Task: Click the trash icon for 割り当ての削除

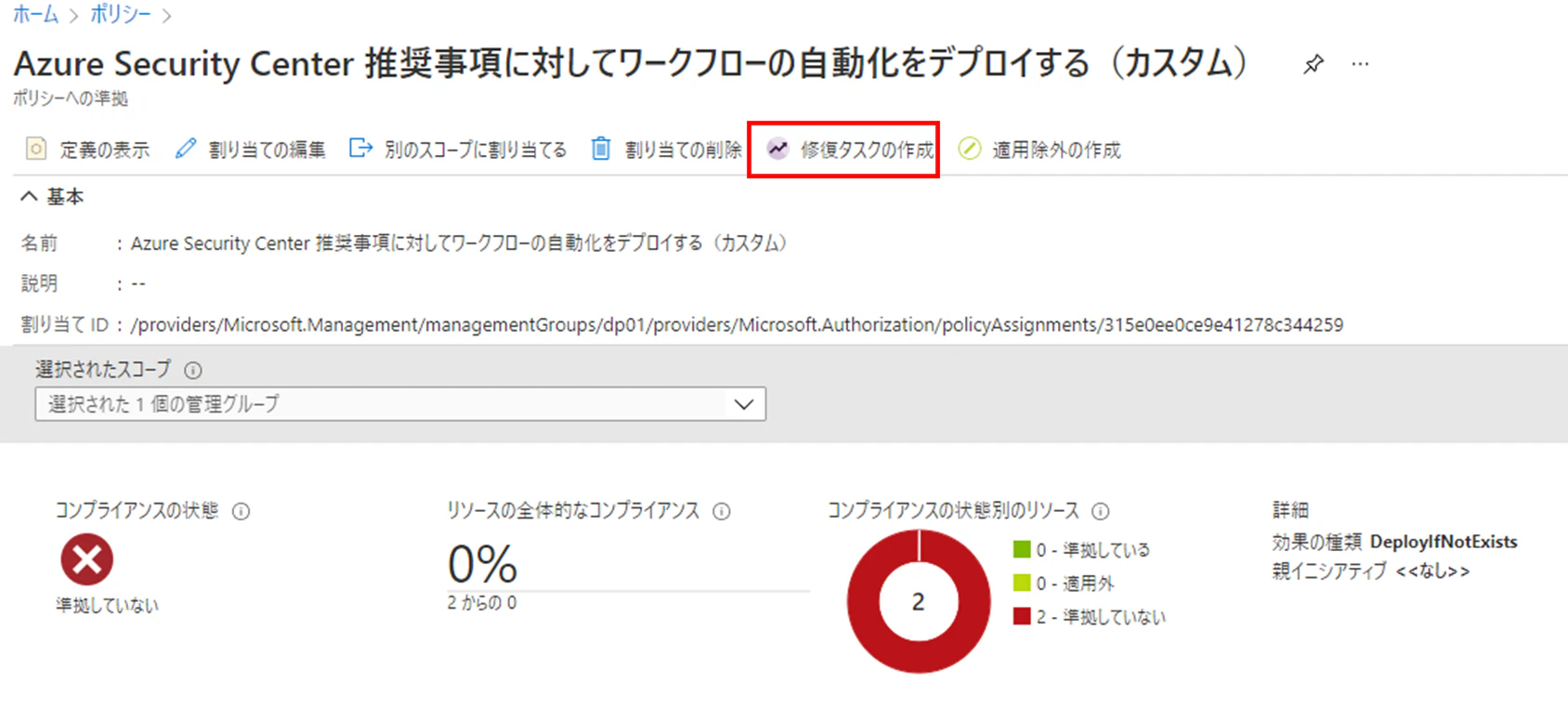Action: 601,149
